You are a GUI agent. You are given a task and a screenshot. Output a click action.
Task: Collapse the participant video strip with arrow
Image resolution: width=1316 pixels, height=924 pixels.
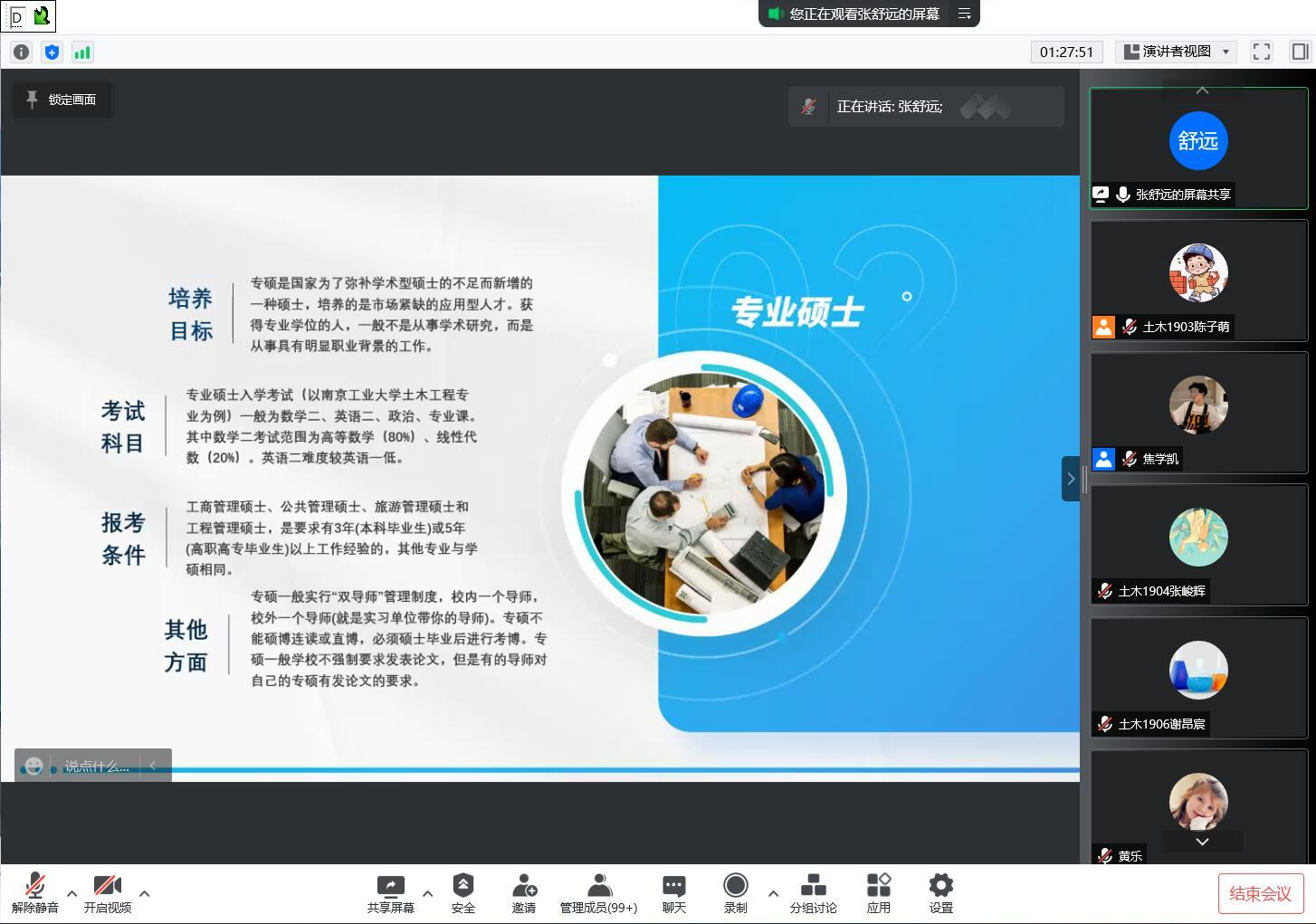pos(1070,479)
